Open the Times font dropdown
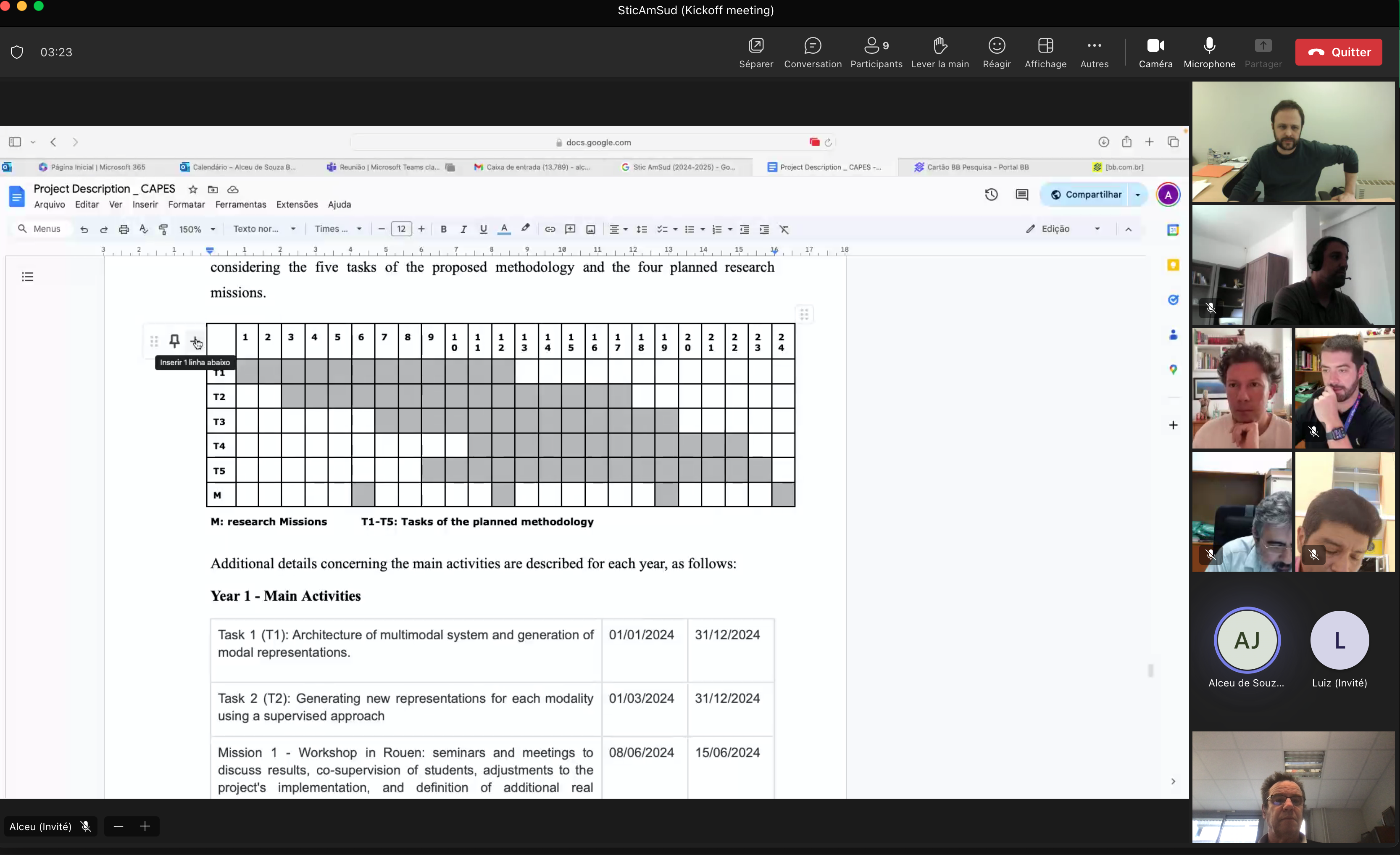The width and height of the screenshot is (1400, 855). point(338,229)
